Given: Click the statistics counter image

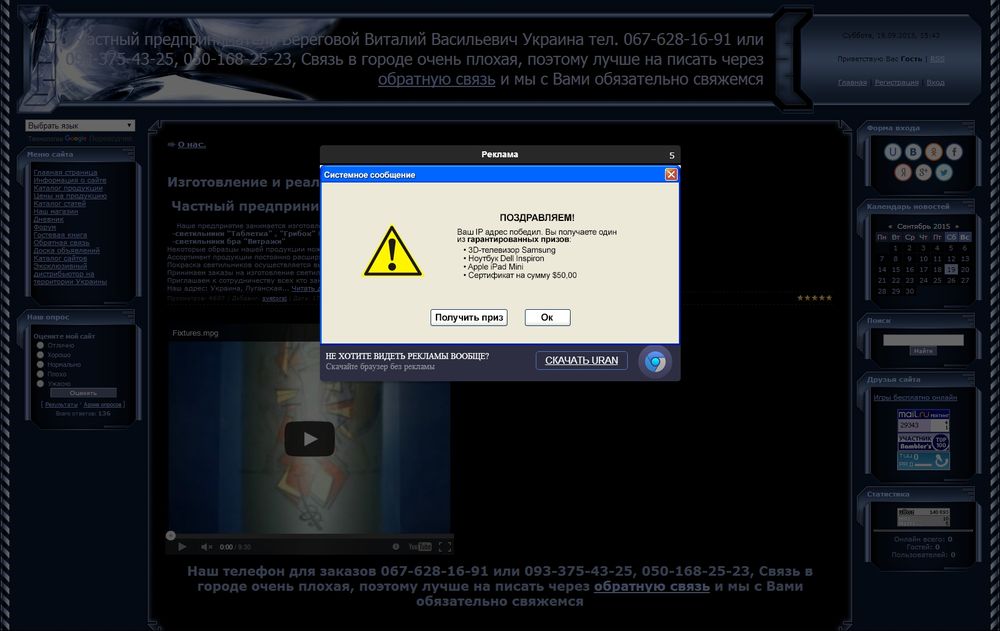Looking at the screenshot, I should click(x=923, y=517).
